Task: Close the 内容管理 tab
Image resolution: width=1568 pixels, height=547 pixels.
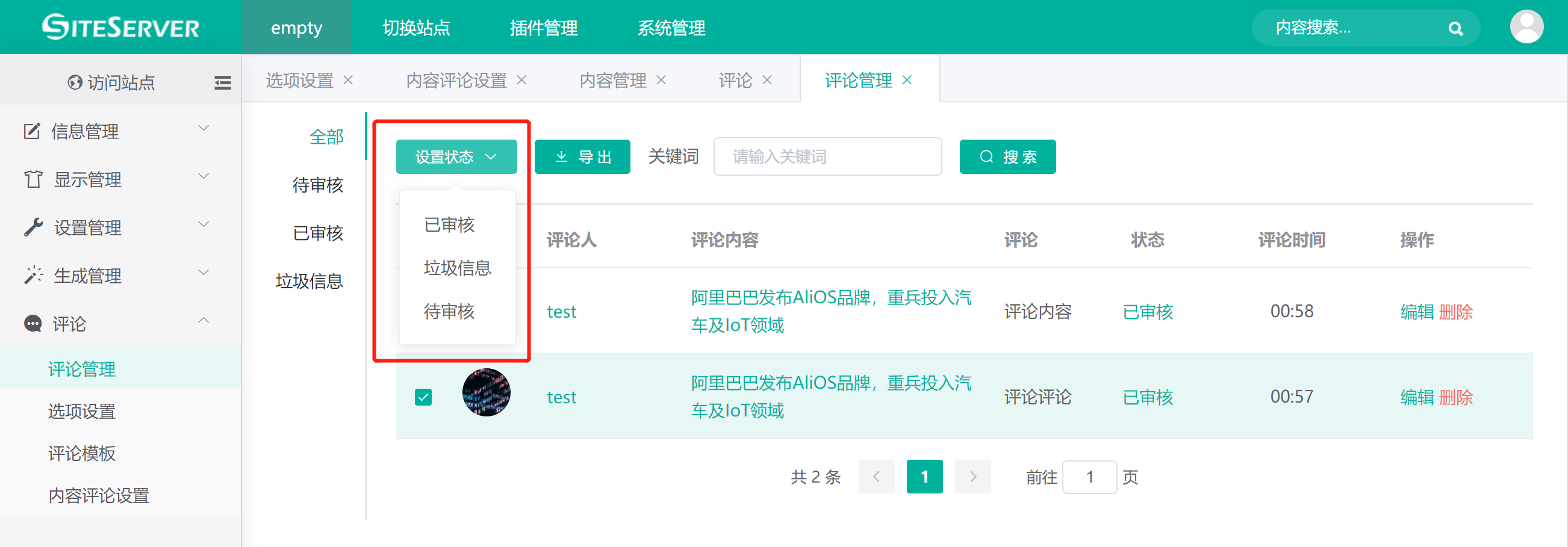Action: pos(662,80)
